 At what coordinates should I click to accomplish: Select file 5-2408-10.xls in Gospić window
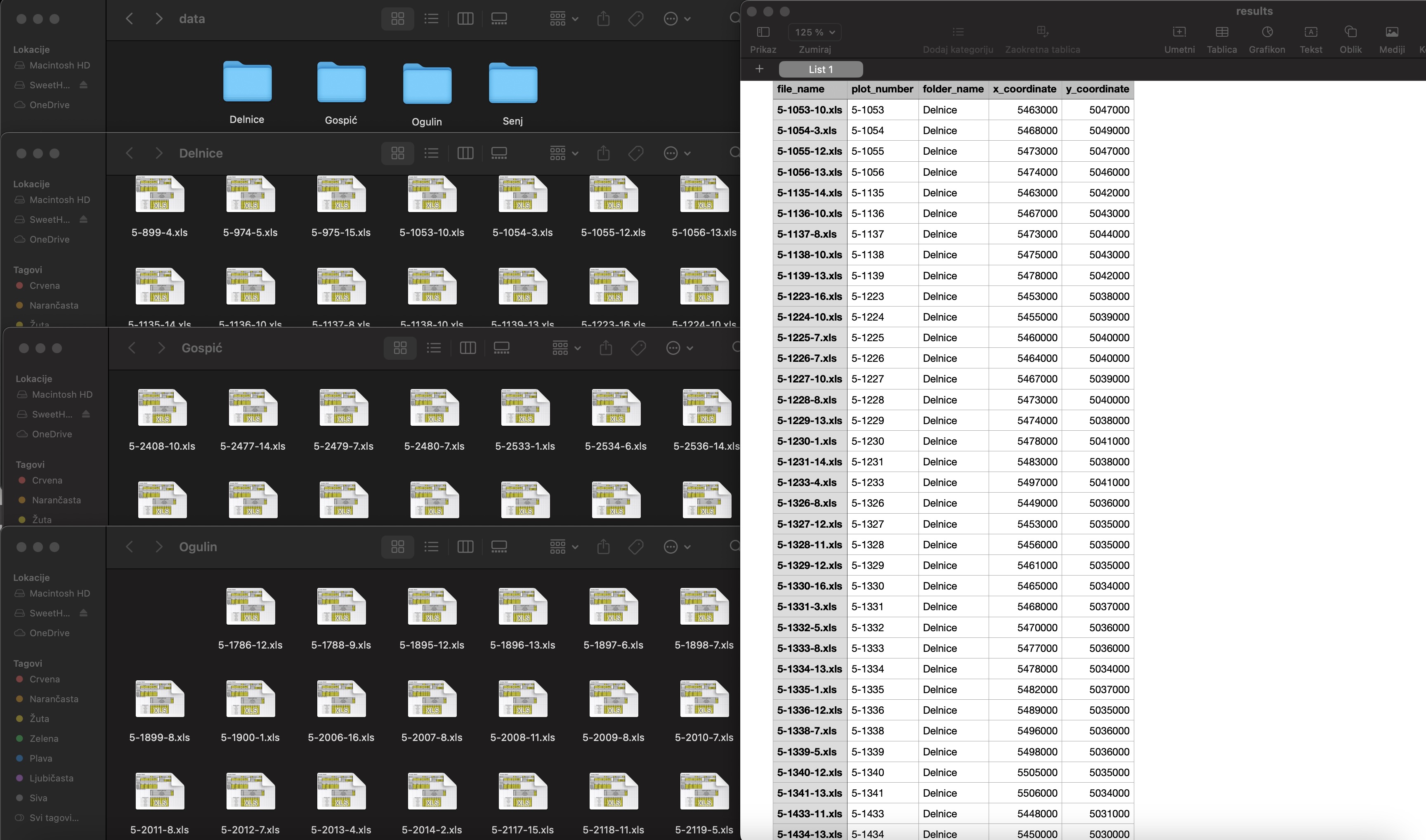[x=162, y=420]
